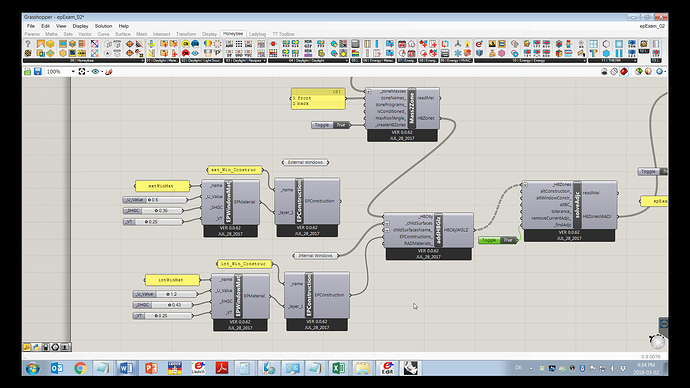Open the 100% zoom level dropdown
The height and width of the screenshot is (388, 690).
(61, 71)
